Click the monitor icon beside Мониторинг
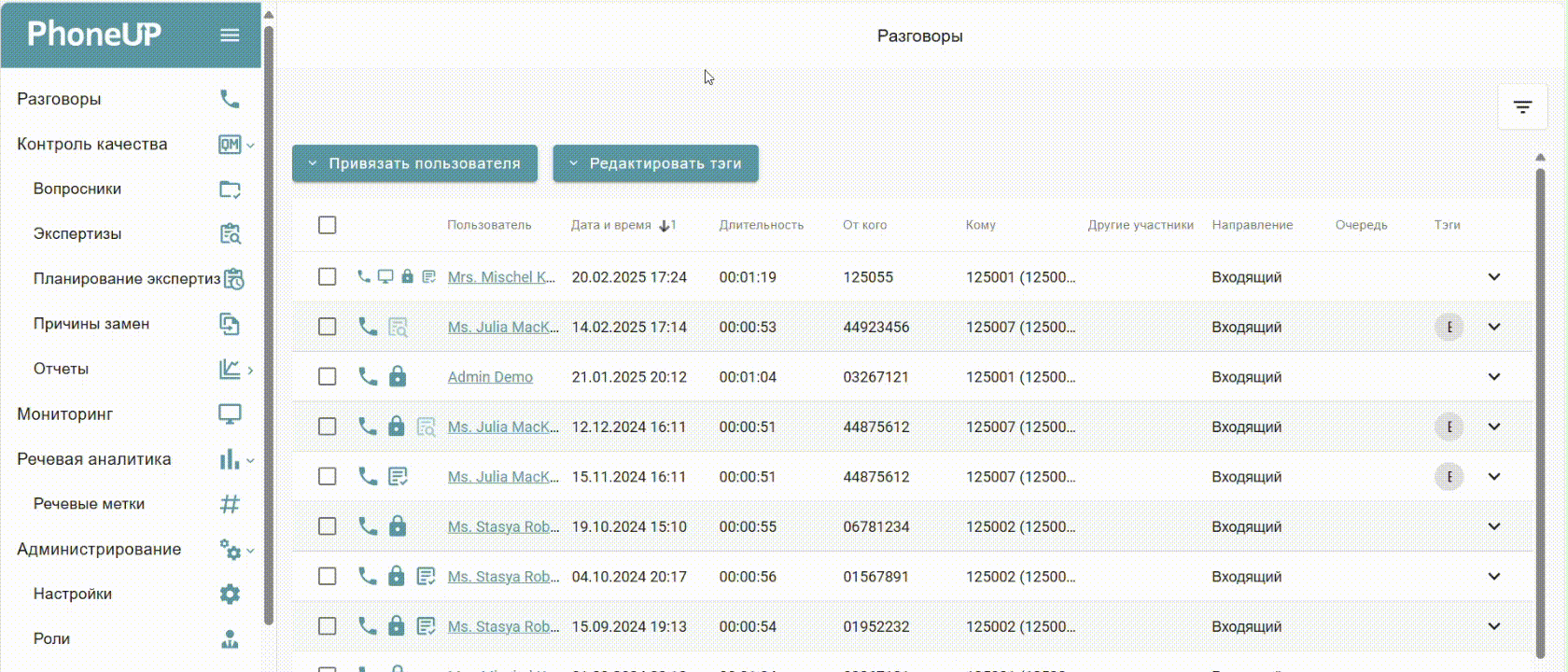Viewport: 1568px width, 672px height. pyautogui.click(x=230, y=413)
